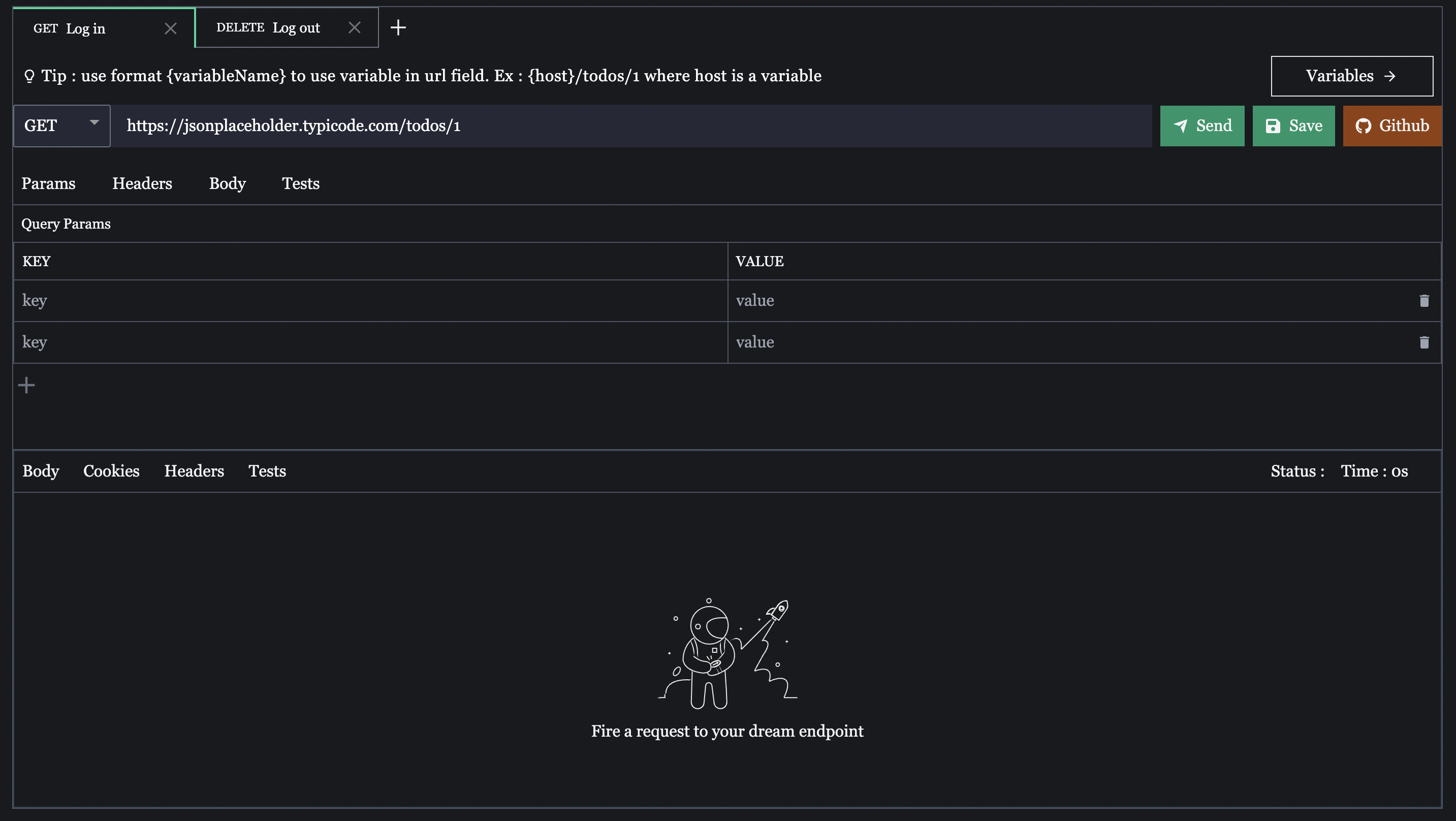The height and width of the screenshot is (821, 1456).
Task: Focus the request URL field
Action: click(630, 125)
